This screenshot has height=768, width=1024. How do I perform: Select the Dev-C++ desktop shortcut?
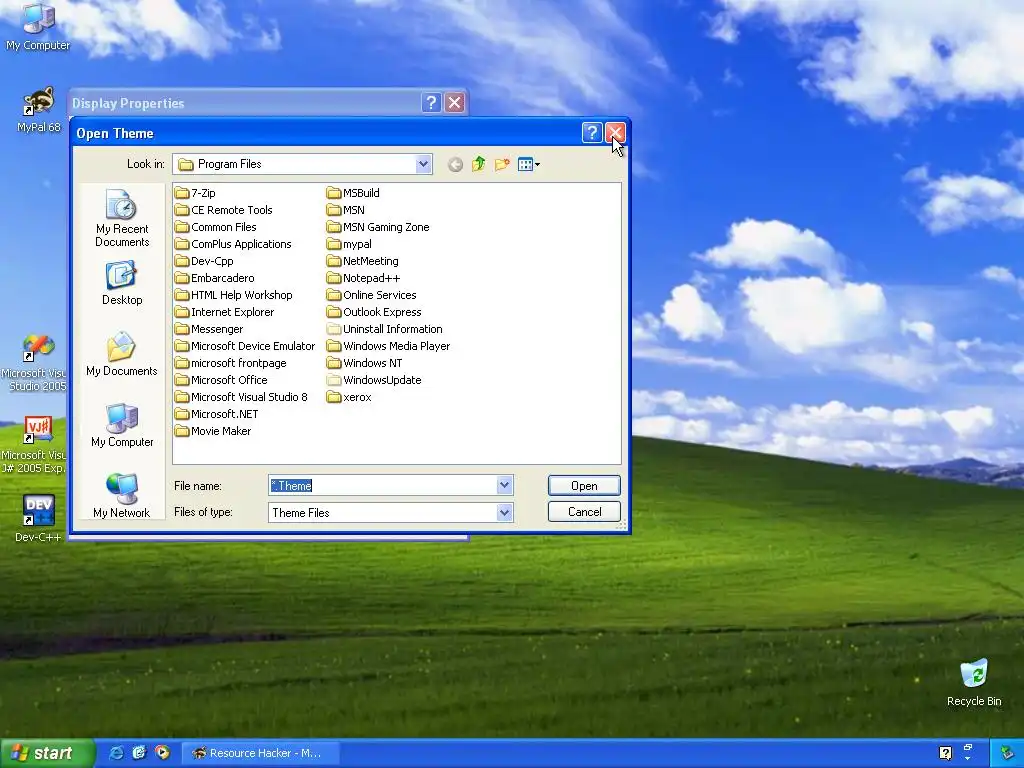[38, 519]
